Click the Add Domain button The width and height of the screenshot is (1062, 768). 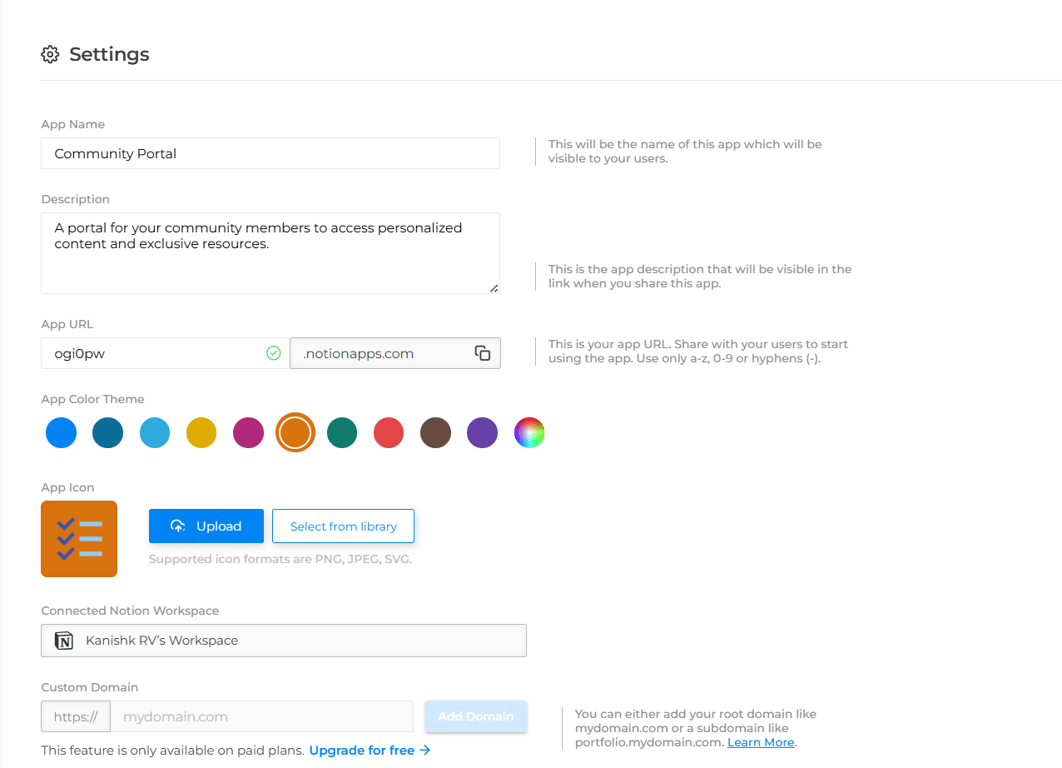pos(476,716)
